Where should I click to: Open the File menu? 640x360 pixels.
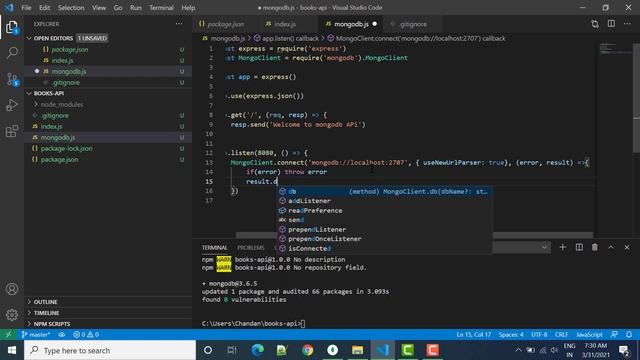(26, 8)
